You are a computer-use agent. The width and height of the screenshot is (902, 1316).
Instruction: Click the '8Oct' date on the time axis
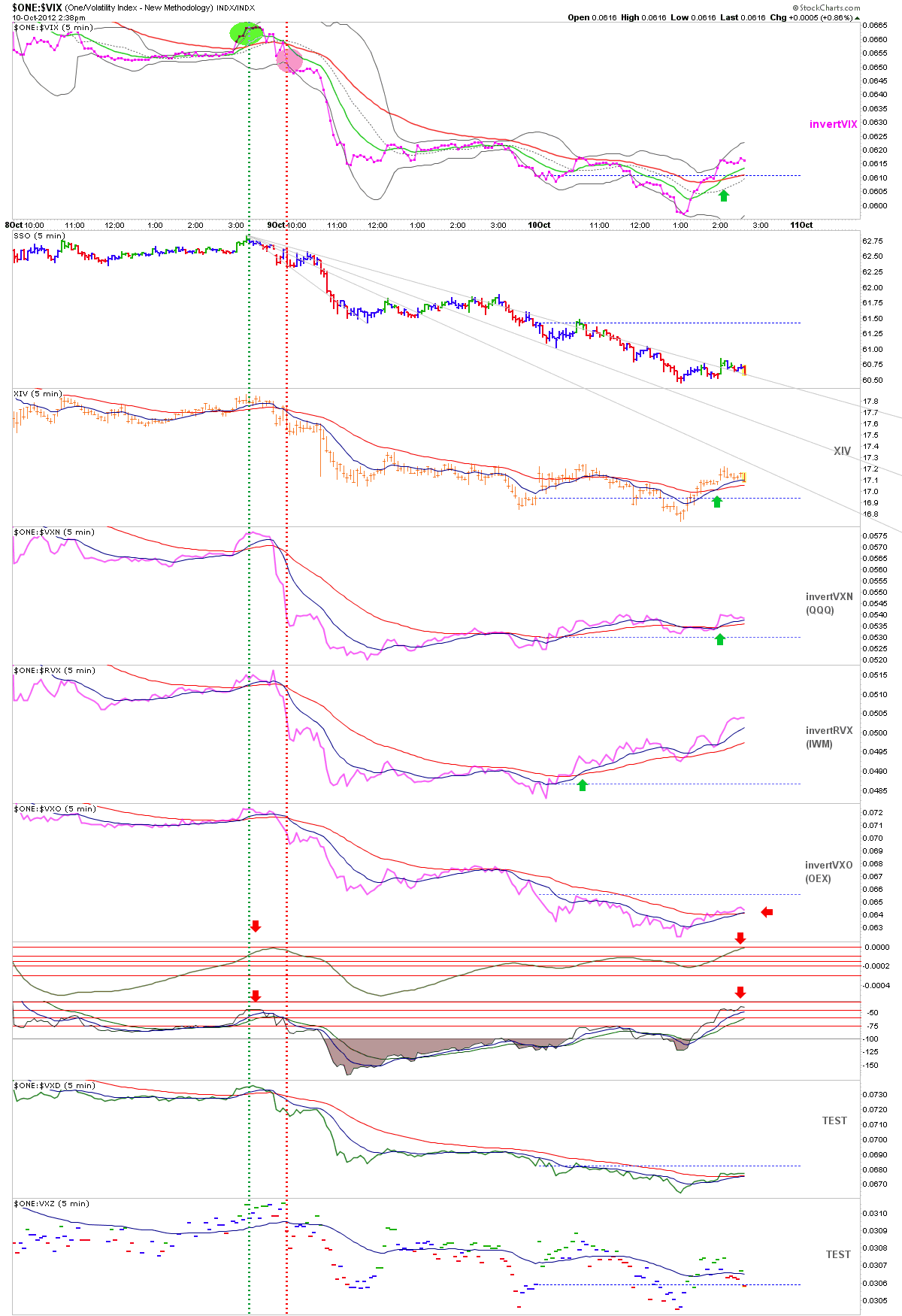click(14, 225)
